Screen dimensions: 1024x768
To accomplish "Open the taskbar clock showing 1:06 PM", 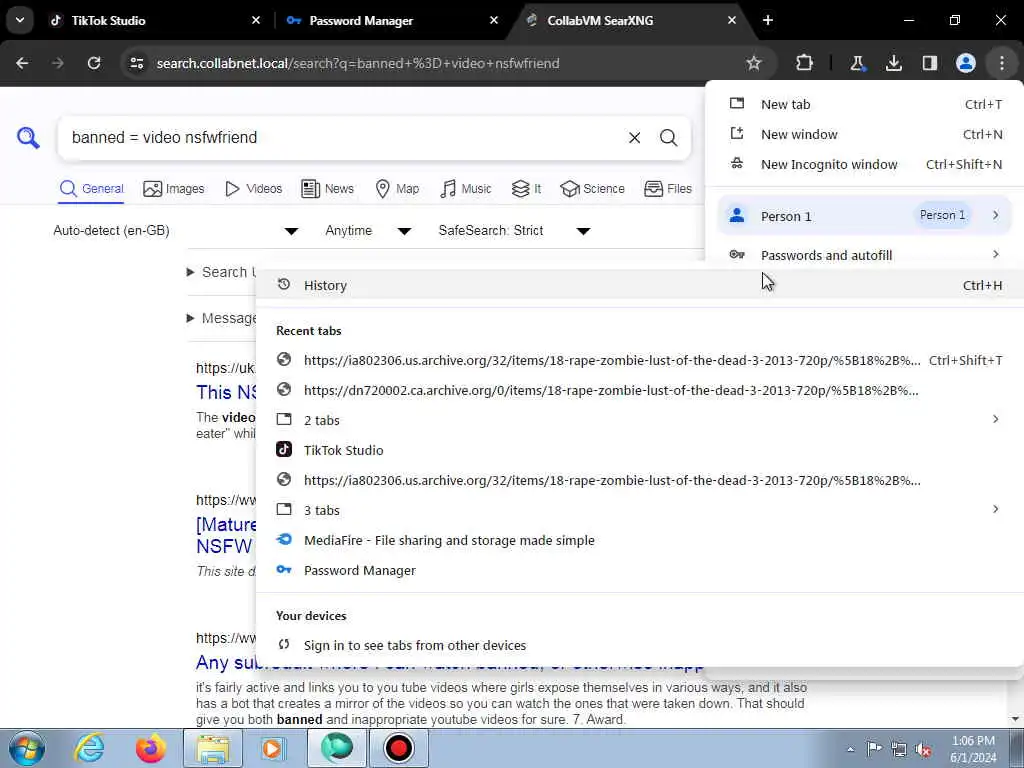I will tap(973, 749).
